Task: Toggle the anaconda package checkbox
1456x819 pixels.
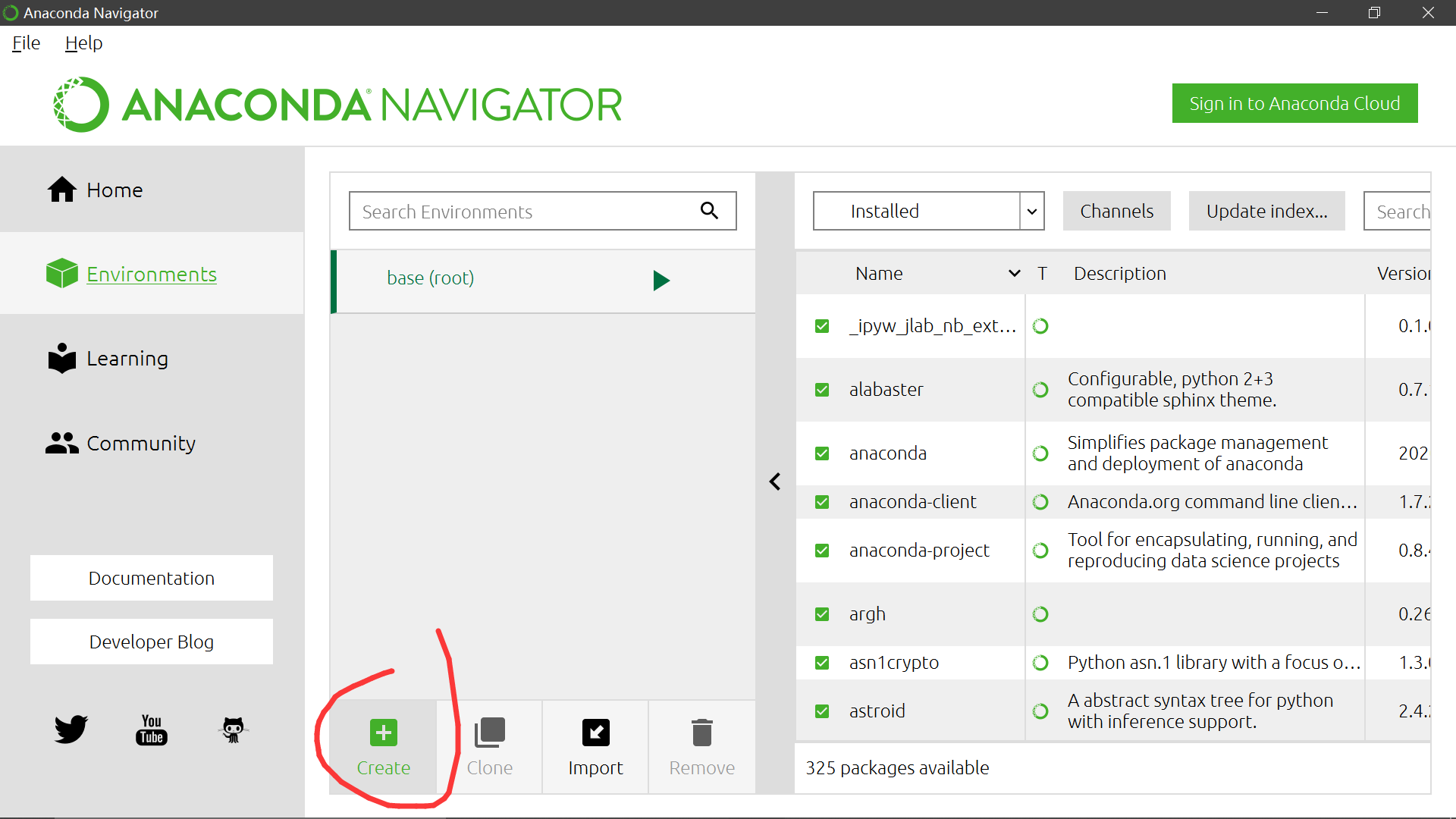Action: click(x=822, y=453)
